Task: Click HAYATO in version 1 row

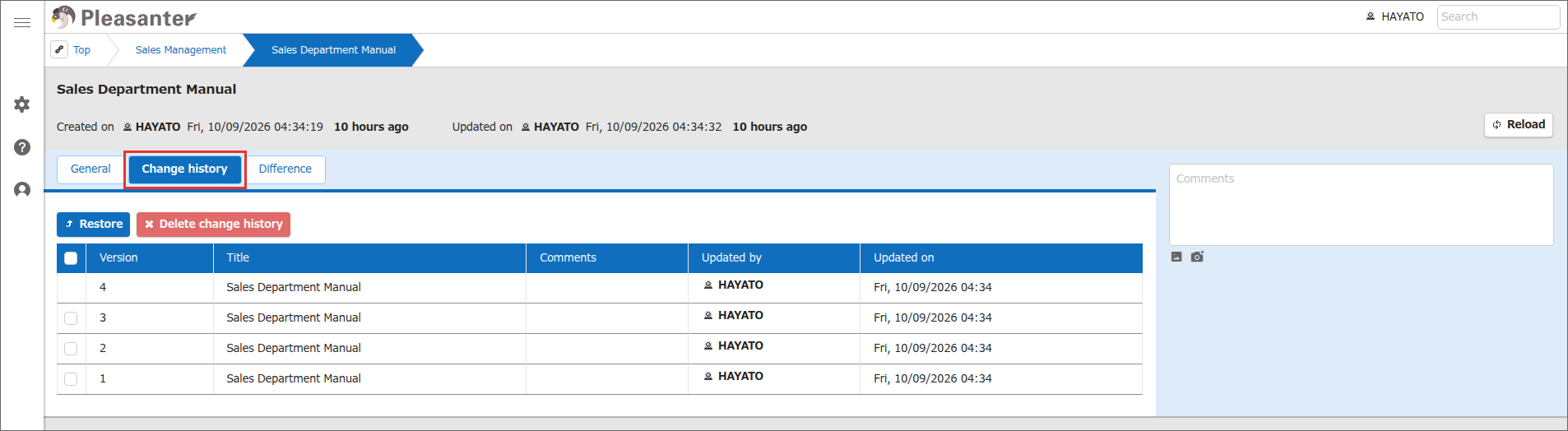Action: 740,376
